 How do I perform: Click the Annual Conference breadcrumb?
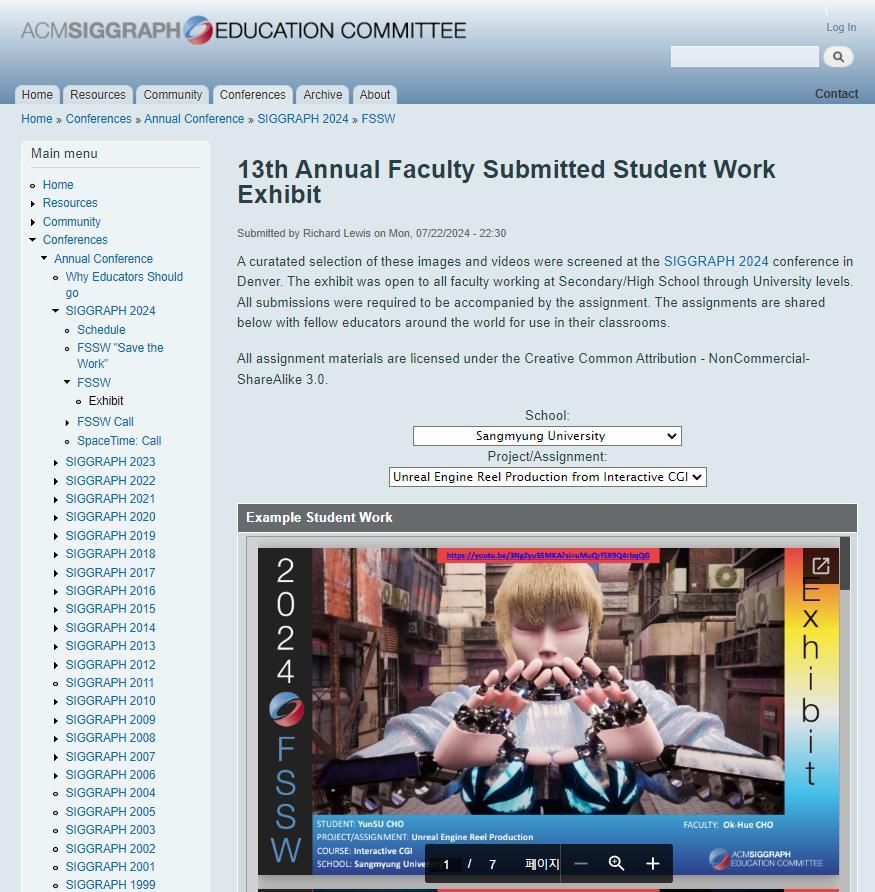click(194, 119)
